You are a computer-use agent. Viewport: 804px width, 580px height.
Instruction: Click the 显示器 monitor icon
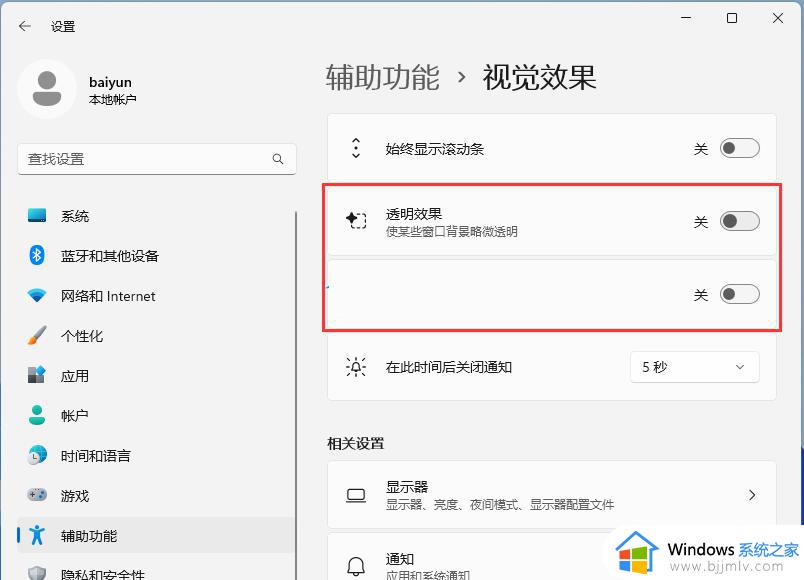coord(356,495)
